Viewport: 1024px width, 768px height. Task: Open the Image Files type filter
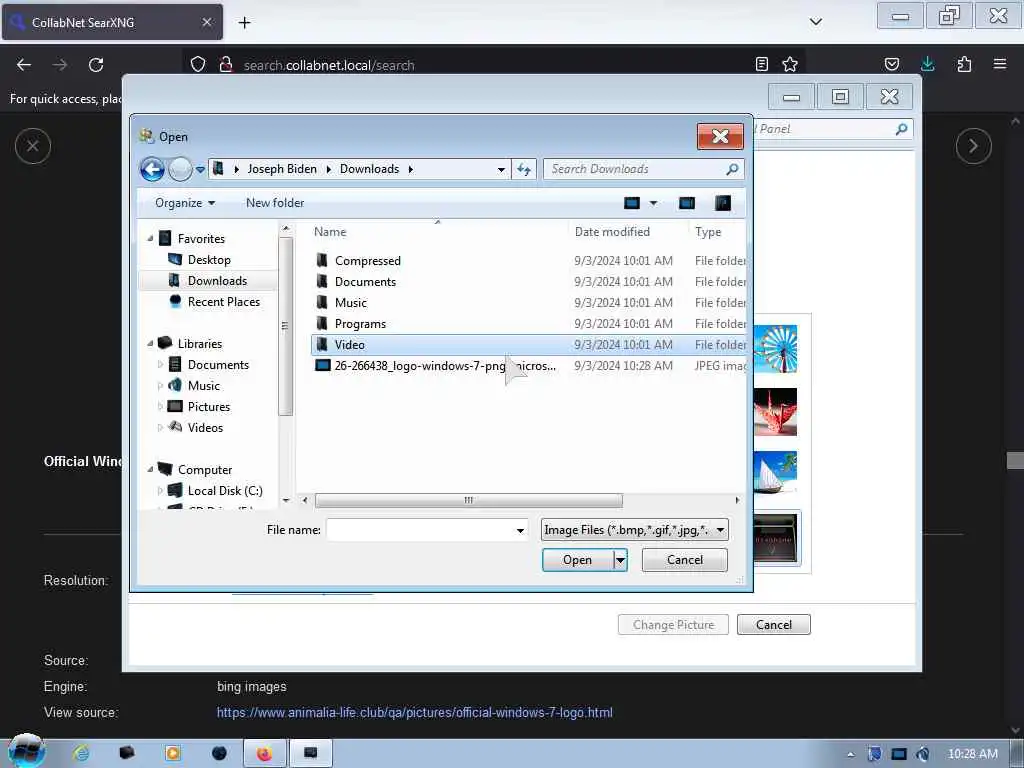click(x=634, y=530)
